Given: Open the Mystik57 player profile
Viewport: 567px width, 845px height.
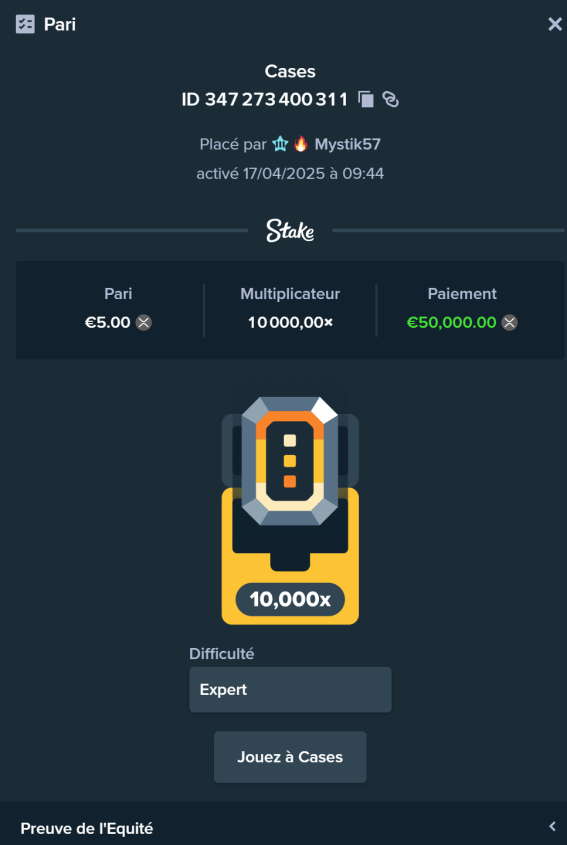Looking at the screenshot, I should (348, 144).
